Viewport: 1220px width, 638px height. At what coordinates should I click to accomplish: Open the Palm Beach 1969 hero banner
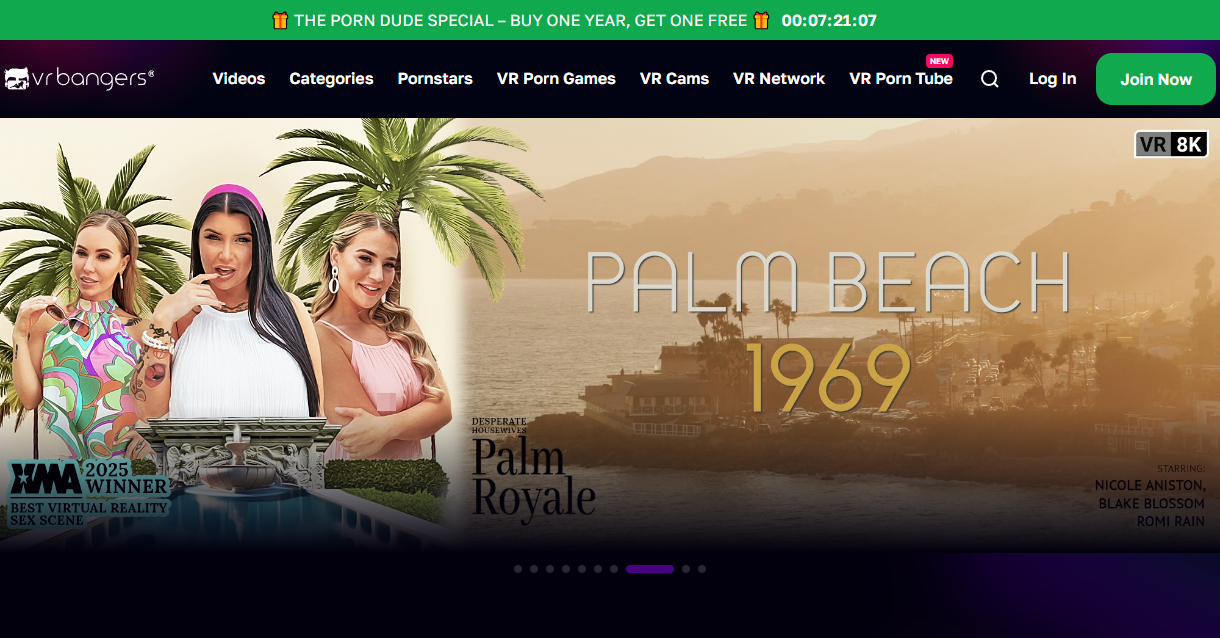point(610,335)
